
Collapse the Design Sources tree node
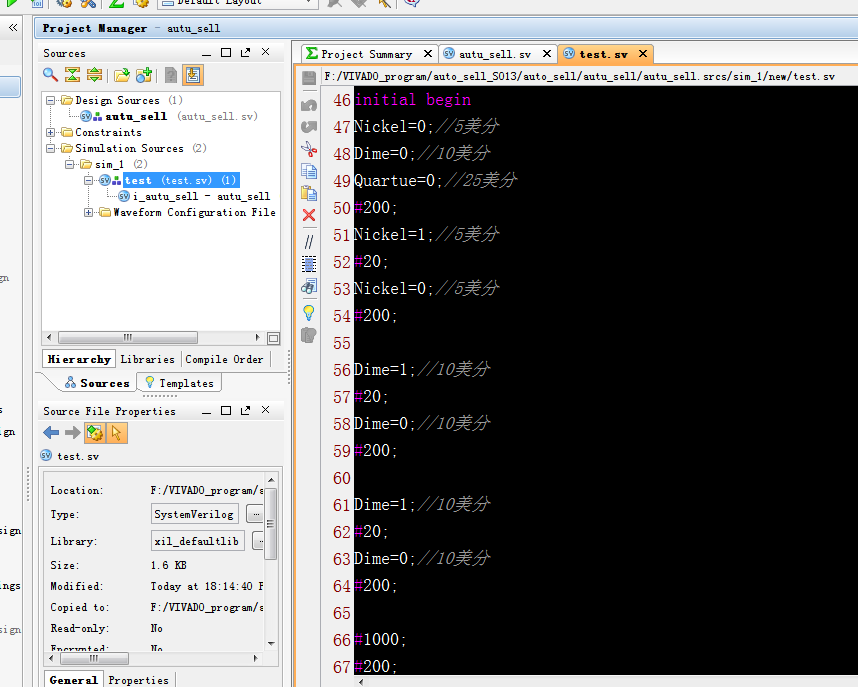50,100
